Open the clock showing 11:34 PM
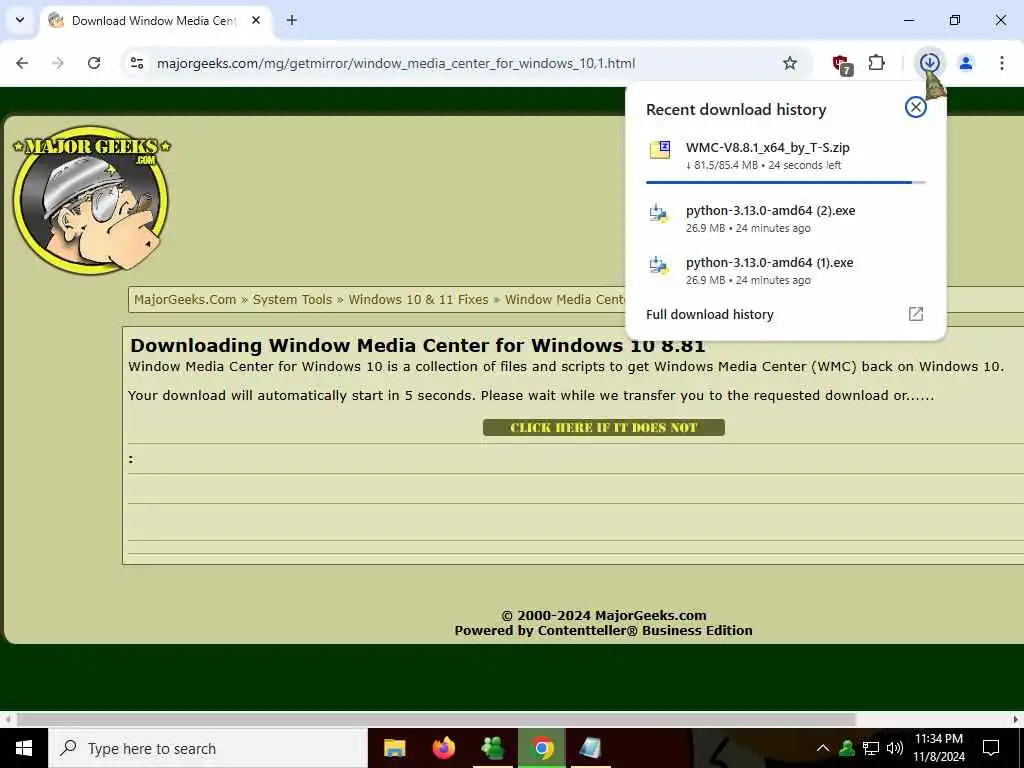The width and height of the screenshot is (1024, 768). tap(939, 748)
